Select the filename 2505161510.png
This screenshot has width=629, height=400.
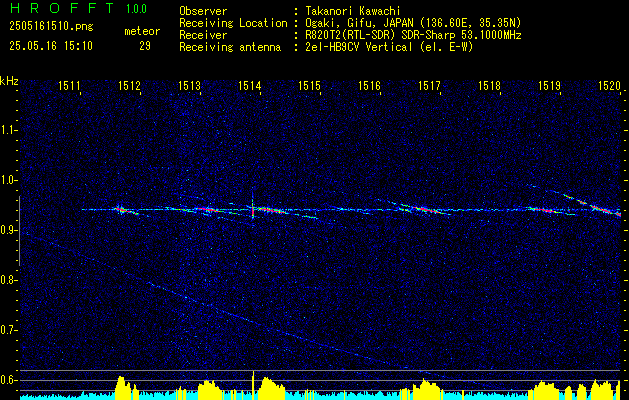tap(51, 26)
